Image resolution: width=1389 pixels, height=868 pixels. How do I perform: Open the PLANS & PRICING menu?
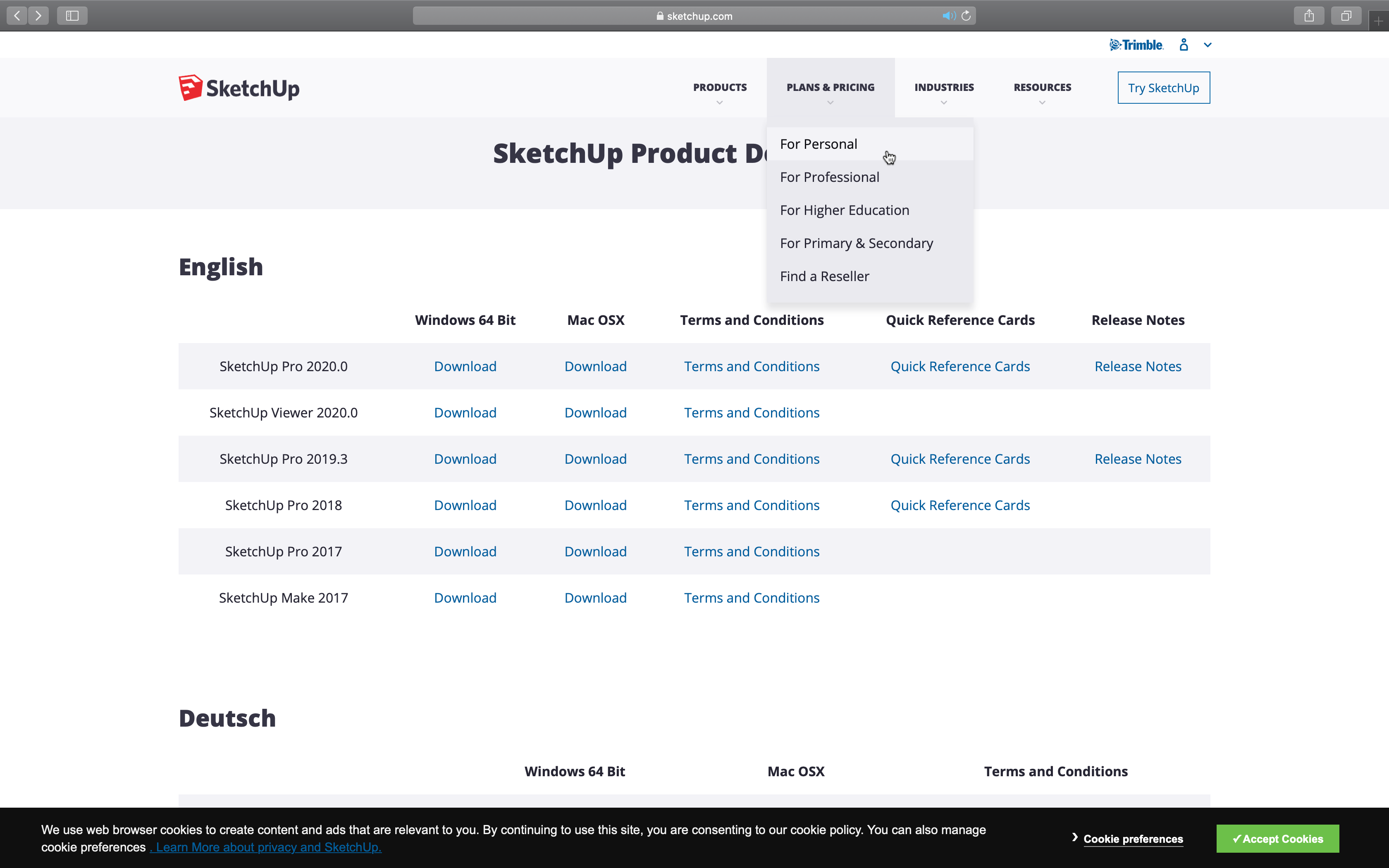[831, 87]
